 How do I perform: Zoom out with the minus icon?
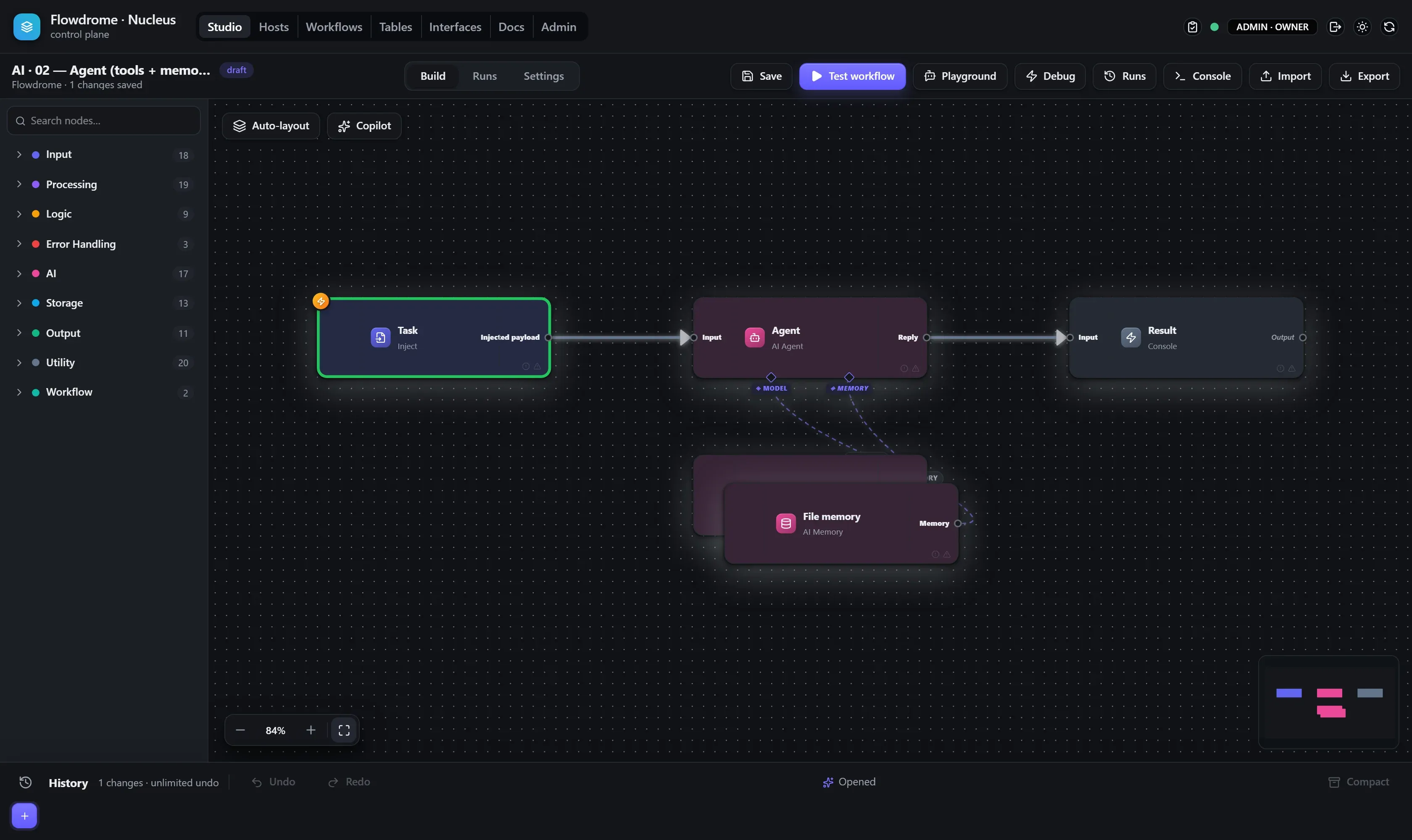click(x=240, y=730)
